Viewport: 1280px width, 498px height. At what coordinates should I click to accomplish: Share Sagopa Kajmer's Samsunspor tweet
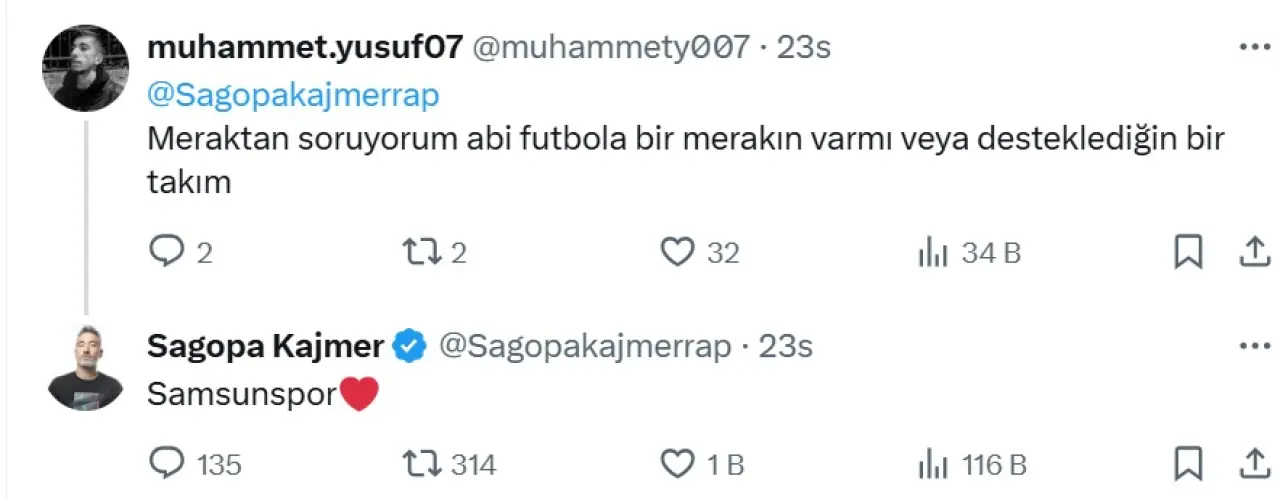[1253, 464]
